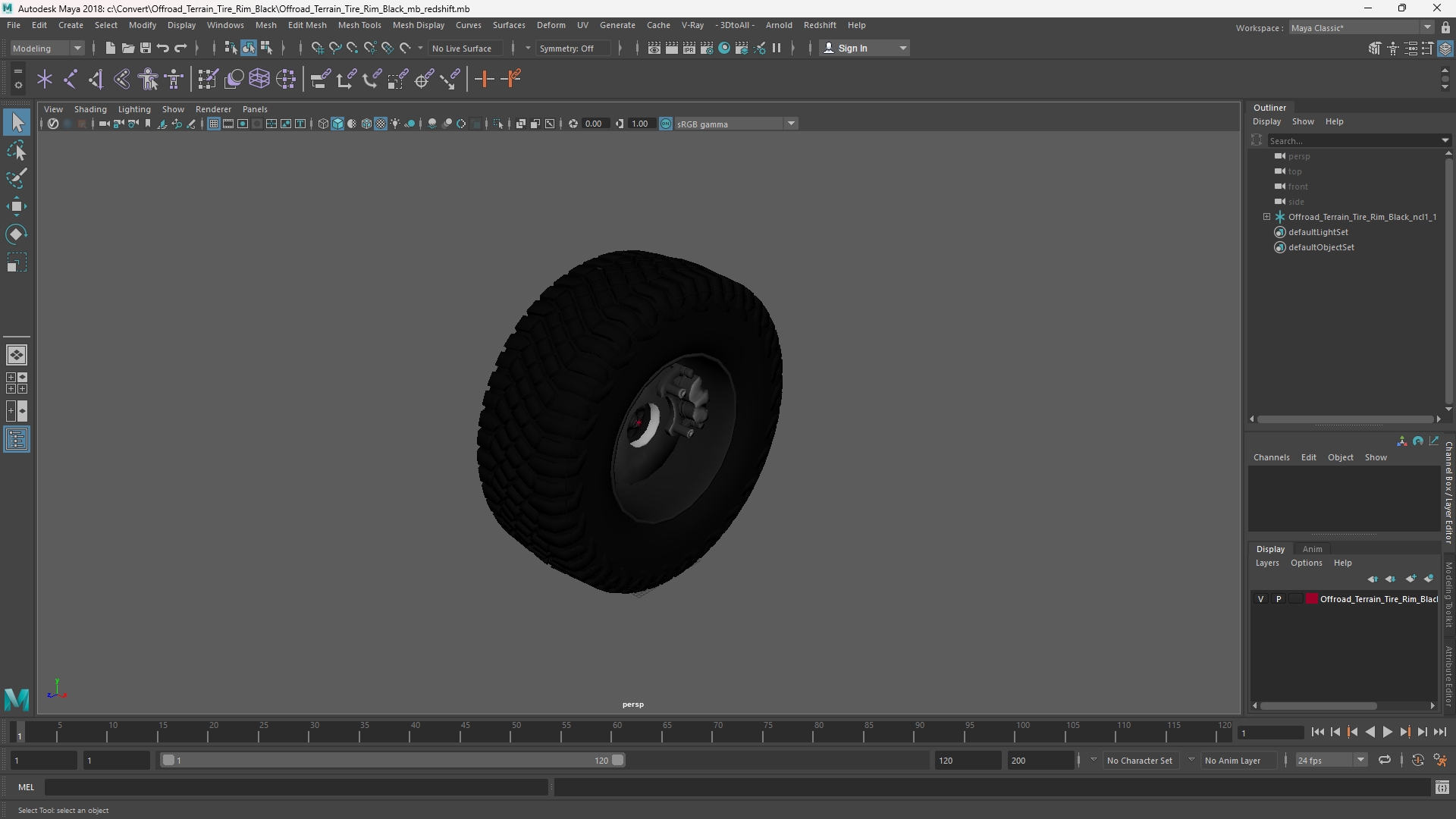Screen dimensions: 1456x819
Task: Click the MEL command language label
Action: 26,787
